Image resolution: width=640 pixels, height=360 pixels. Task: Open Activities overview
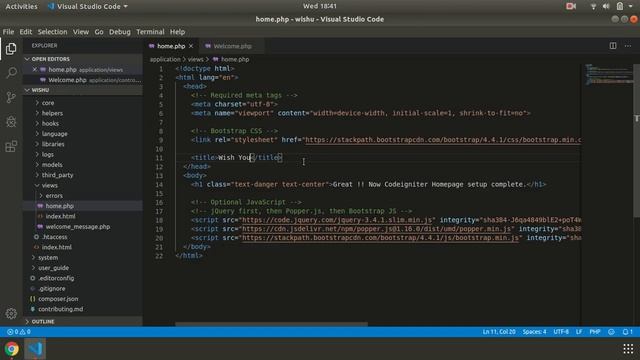[x=21, y=6]
